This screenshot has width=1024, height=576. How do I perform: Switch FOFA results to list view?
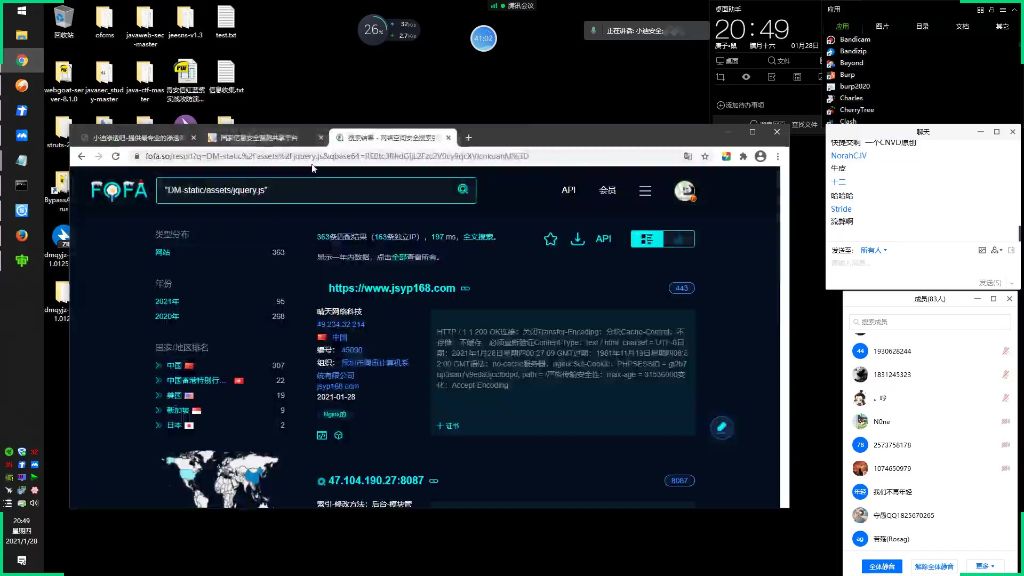647,239
